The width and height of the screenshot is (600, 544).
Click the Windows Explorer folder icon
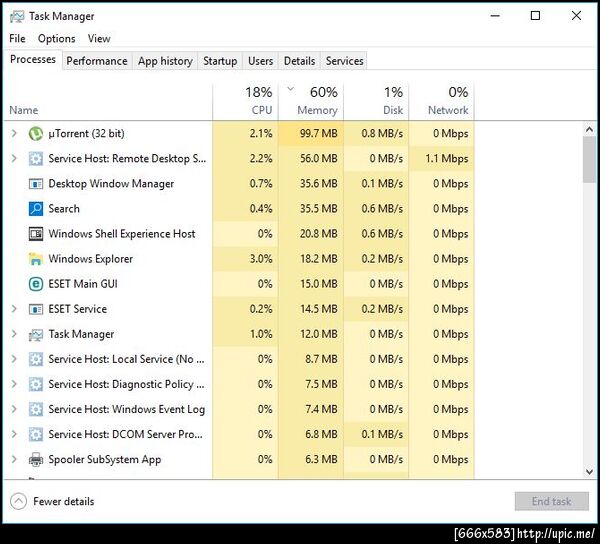[36, 259]
